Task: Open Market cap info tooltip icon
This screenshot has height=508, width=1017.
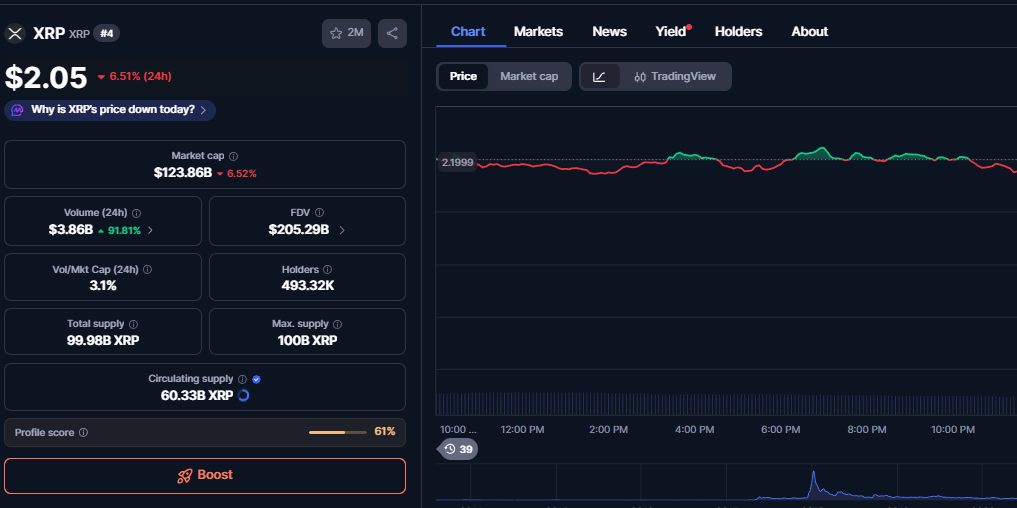Action: click(233, 156)
